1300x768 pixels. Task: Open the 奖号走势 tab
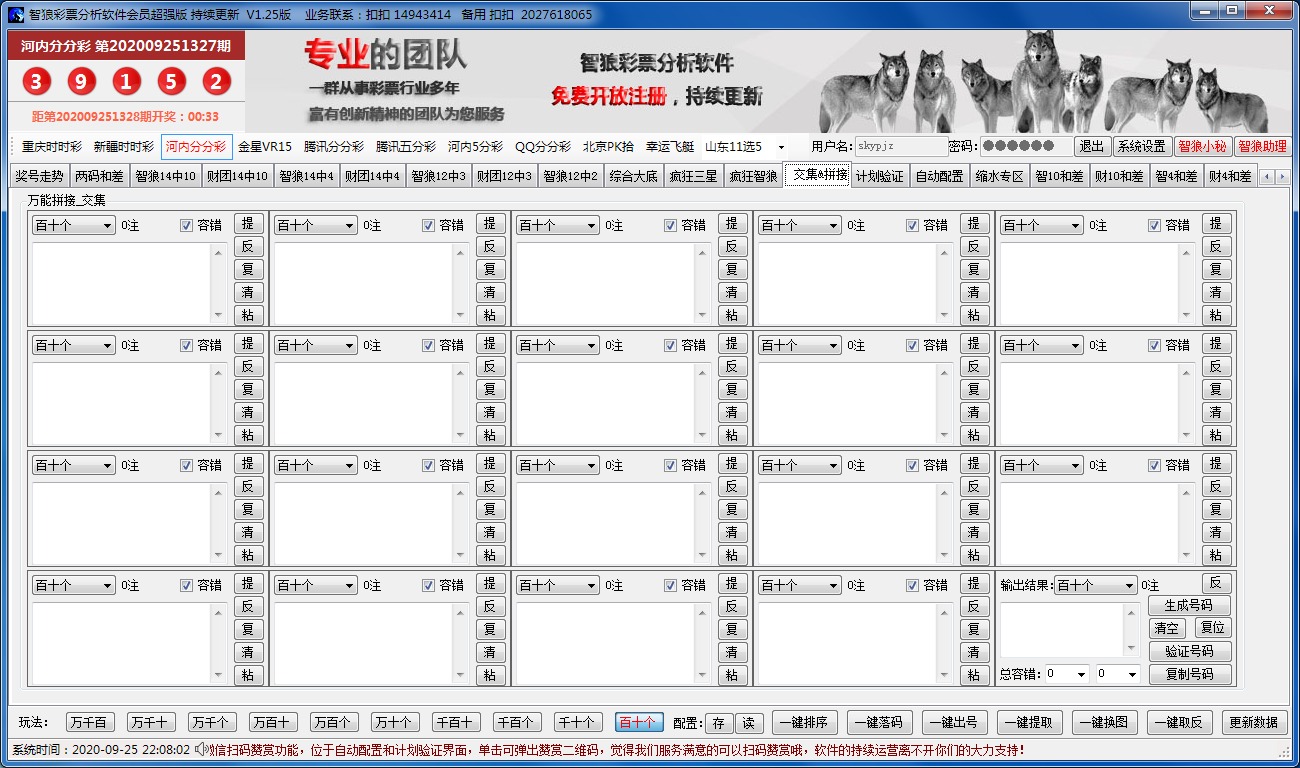[39, 176]
